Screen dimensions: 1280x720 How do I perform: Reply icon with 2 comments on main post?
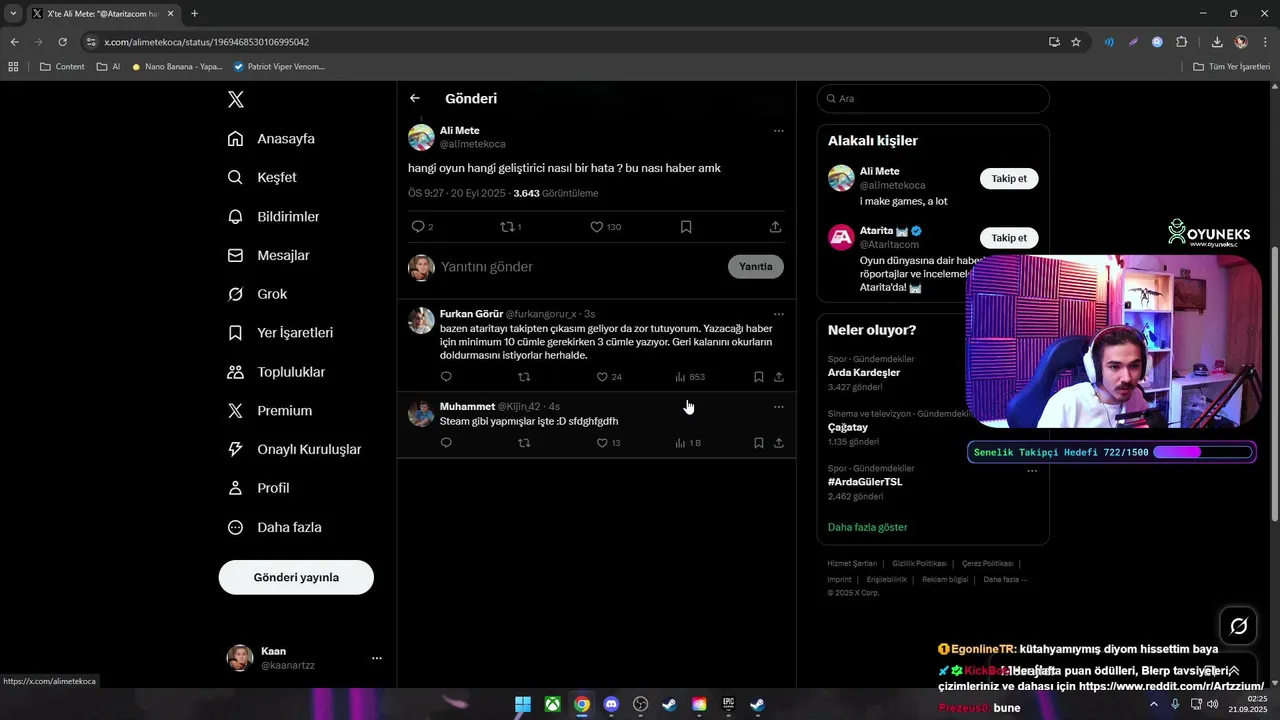pos(422,227)
